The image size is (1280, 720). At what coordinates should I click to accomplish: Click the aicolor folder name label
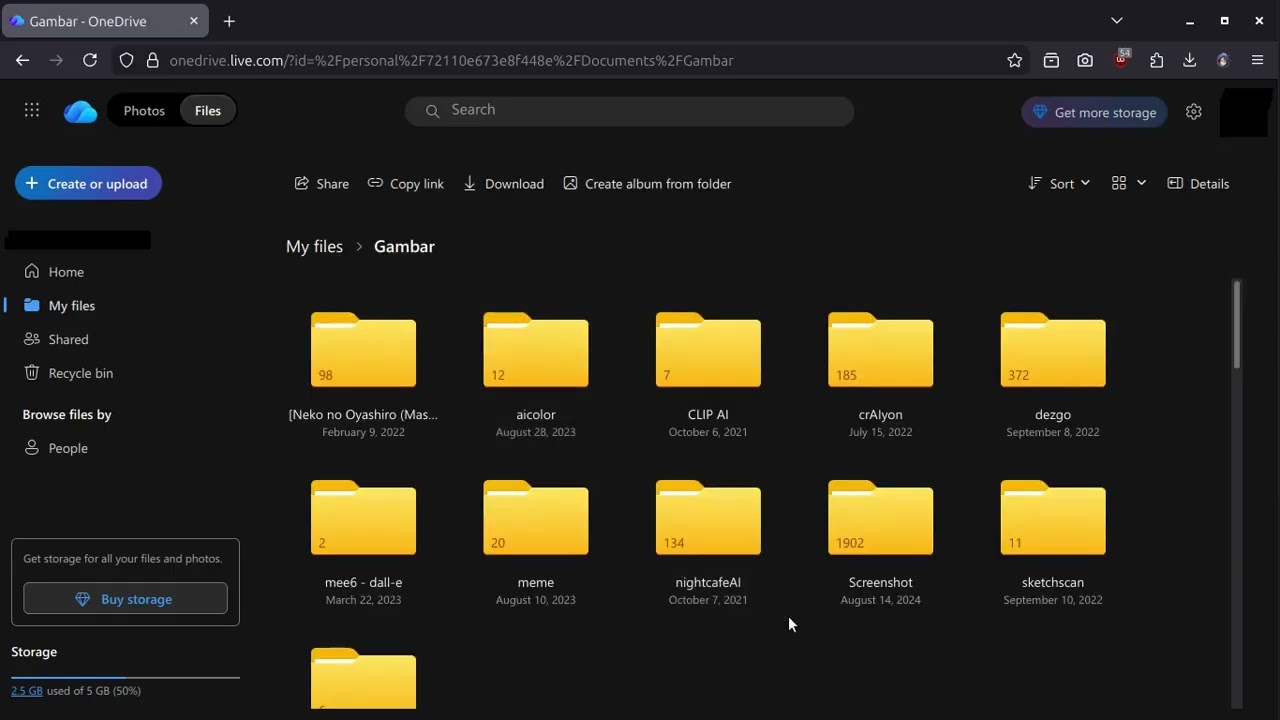point(536,414)
